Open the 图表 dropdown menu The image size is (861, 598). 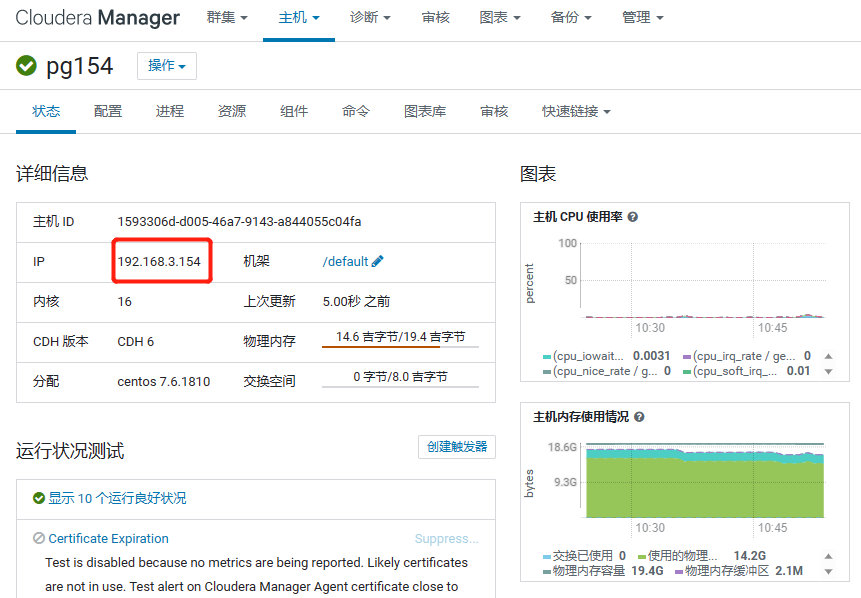coord(500,18)
